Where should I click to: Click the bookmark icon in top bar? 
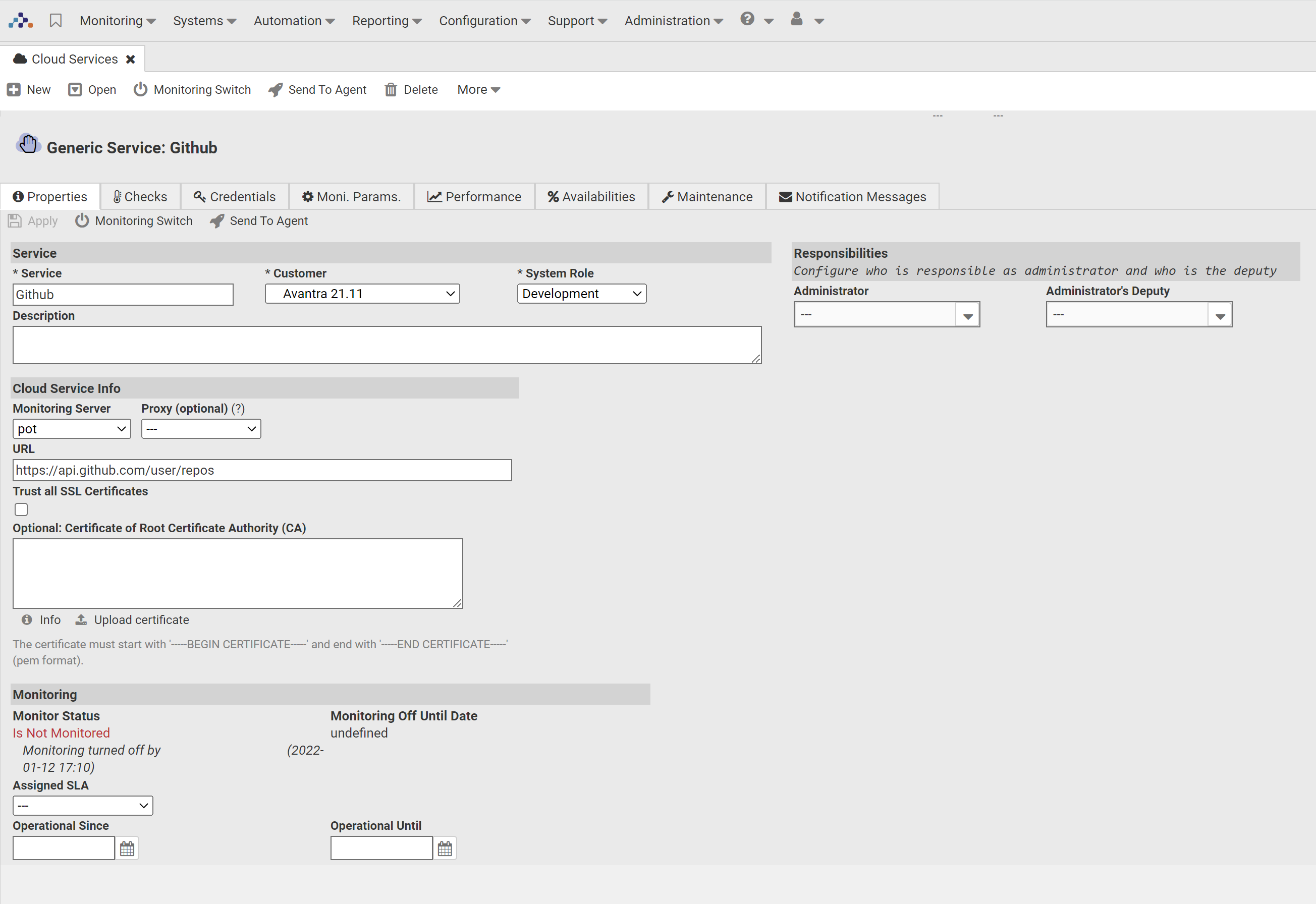click(x=56, y=21)
